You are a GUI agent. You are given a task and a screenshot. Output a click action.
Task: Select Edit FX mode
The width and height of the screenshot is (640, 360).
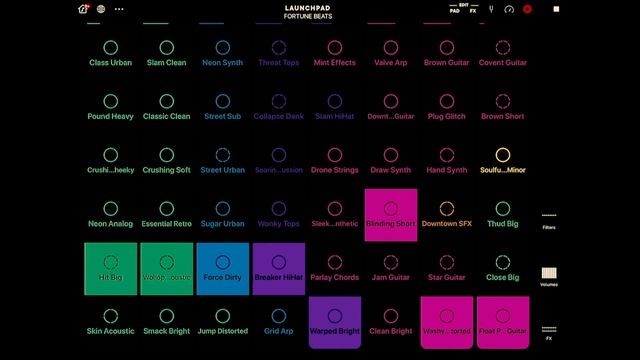pyautogui.click(x=473, y=11)
